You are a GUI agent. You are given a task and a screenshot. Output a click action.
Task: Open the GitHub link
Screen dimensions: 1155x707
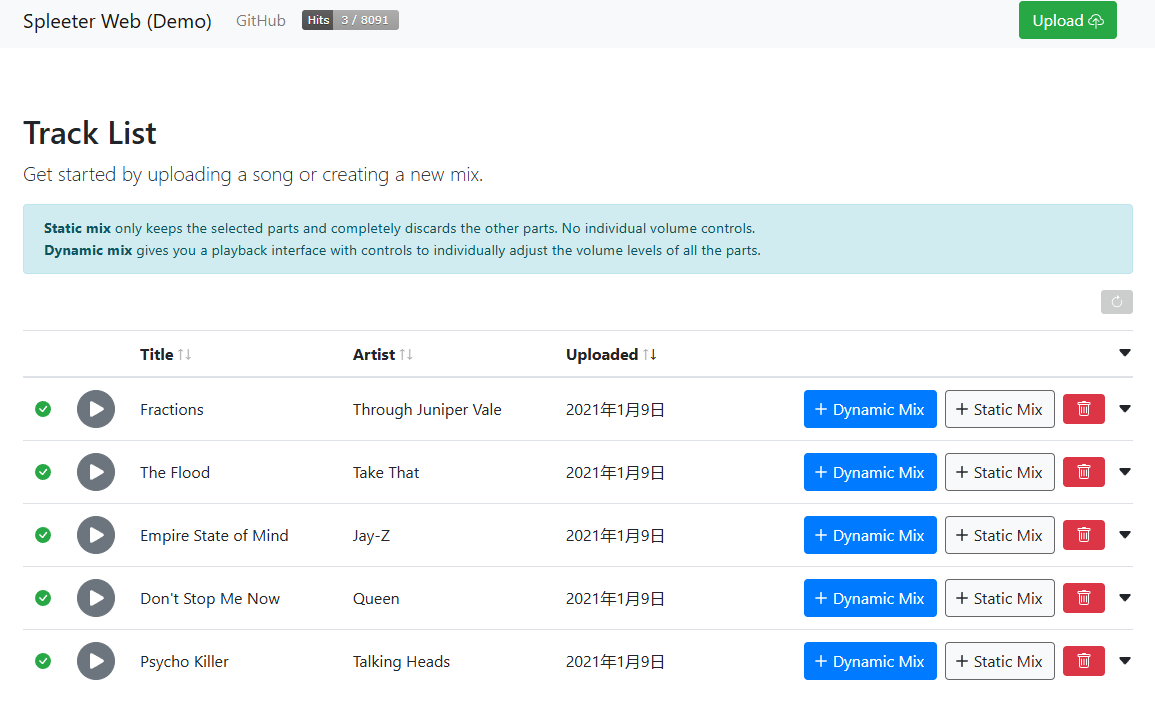click(260, 20)
